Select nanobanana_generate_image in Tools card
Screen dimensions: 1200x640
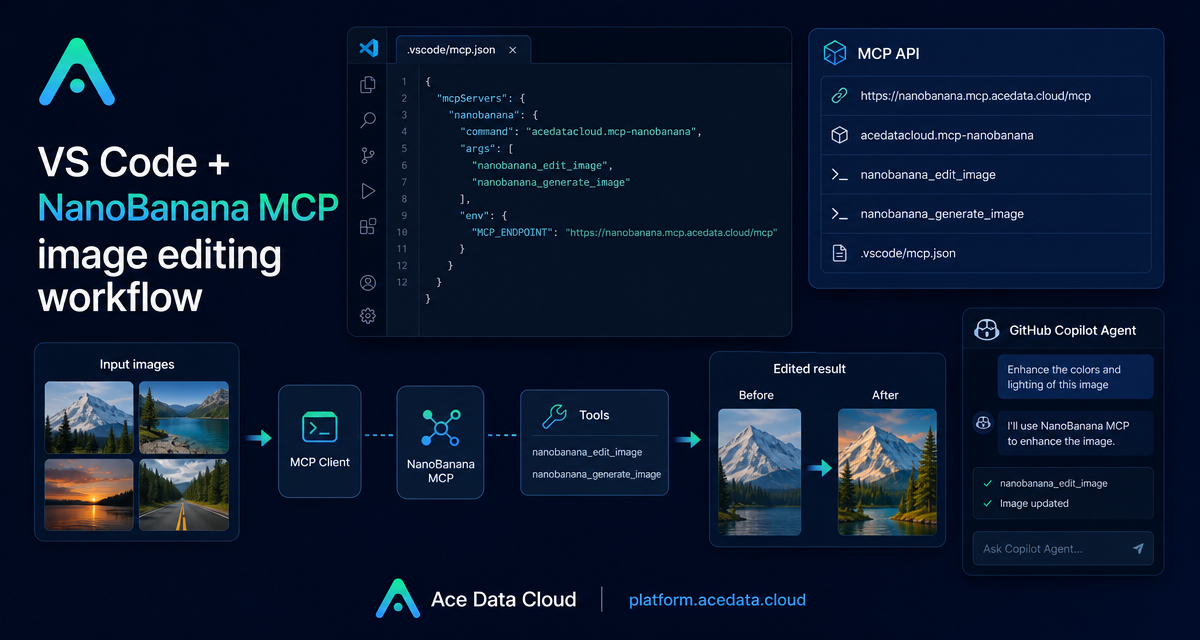[596, 474]
